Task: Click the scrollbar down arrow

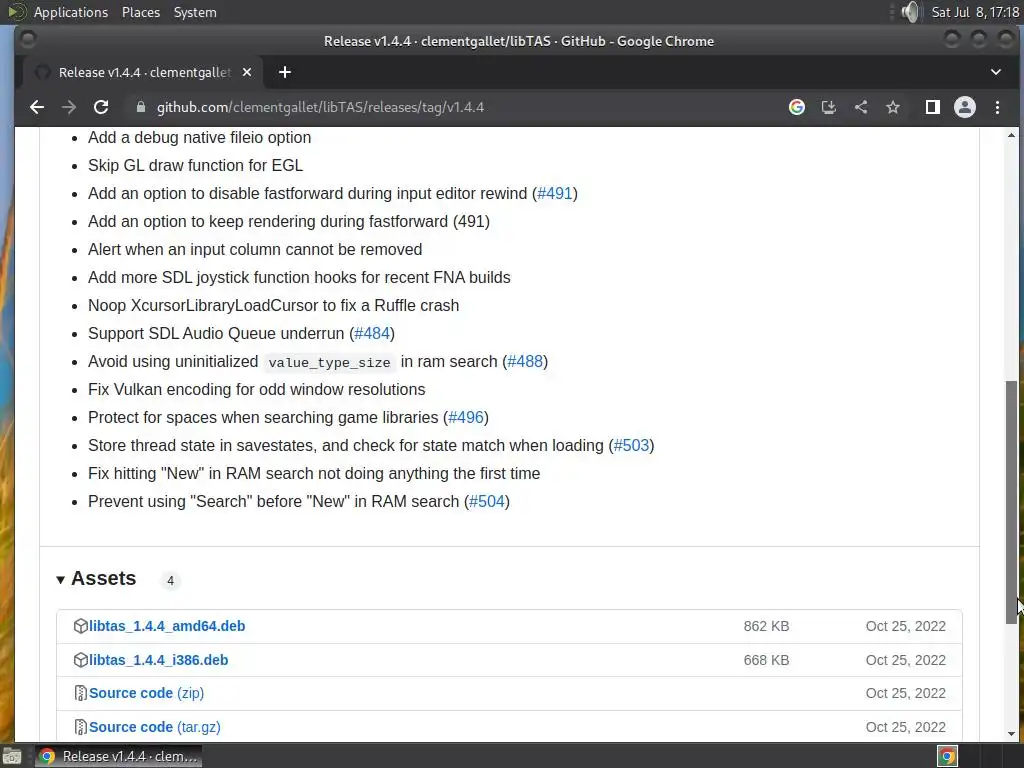Action: pos(1011,734)
